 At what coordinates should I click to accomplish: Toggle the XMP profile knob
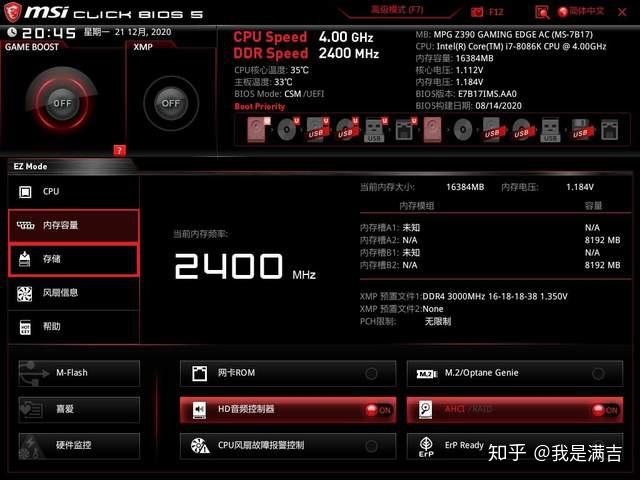tap(171, 103)
